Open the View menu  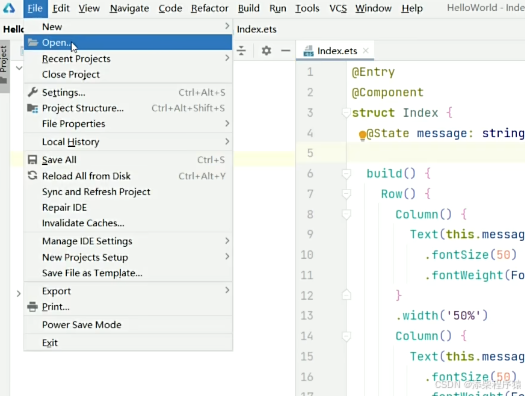89,8
